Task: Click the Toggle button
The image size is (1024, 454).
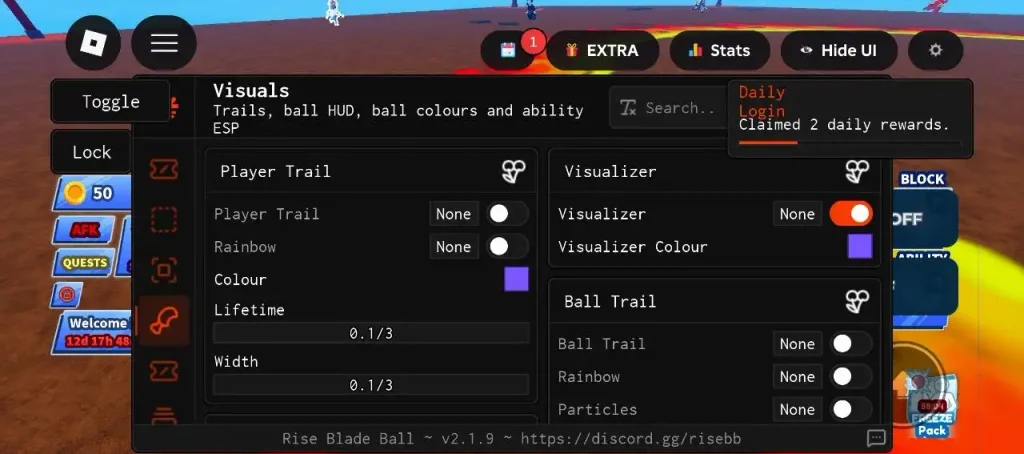Action: click(x=110, y=101)
